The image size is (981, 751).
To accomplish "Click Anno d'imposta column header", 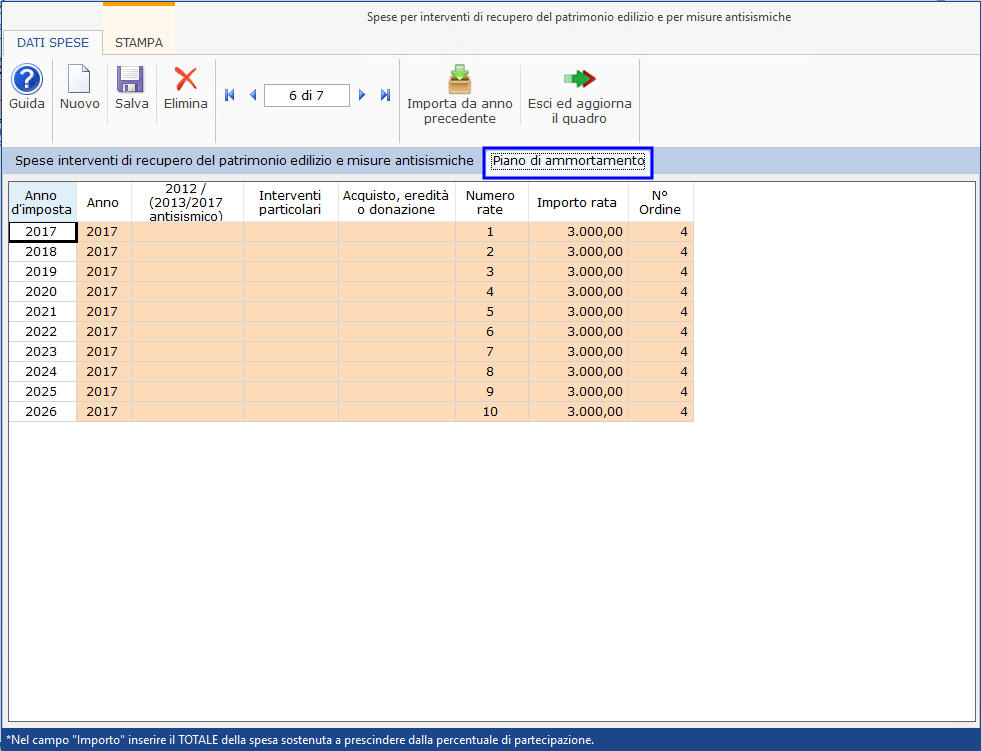I will [41, 202].
